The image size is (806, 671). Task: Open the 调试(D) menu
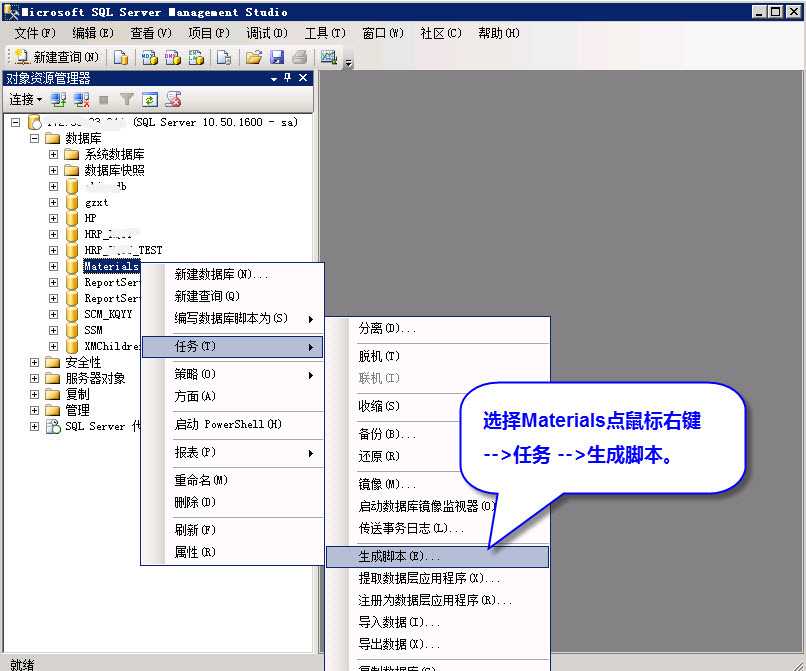(267, 33)
